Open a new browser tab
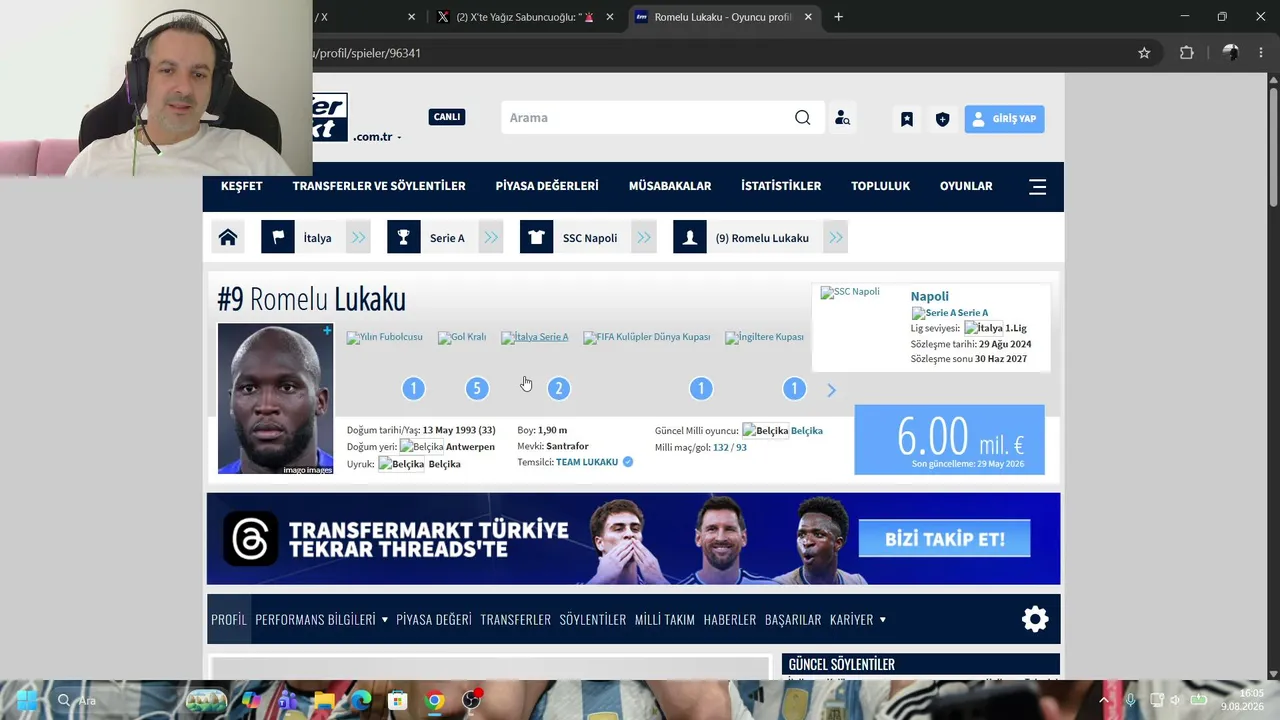Screen dimensions: 1280x720 838,17
